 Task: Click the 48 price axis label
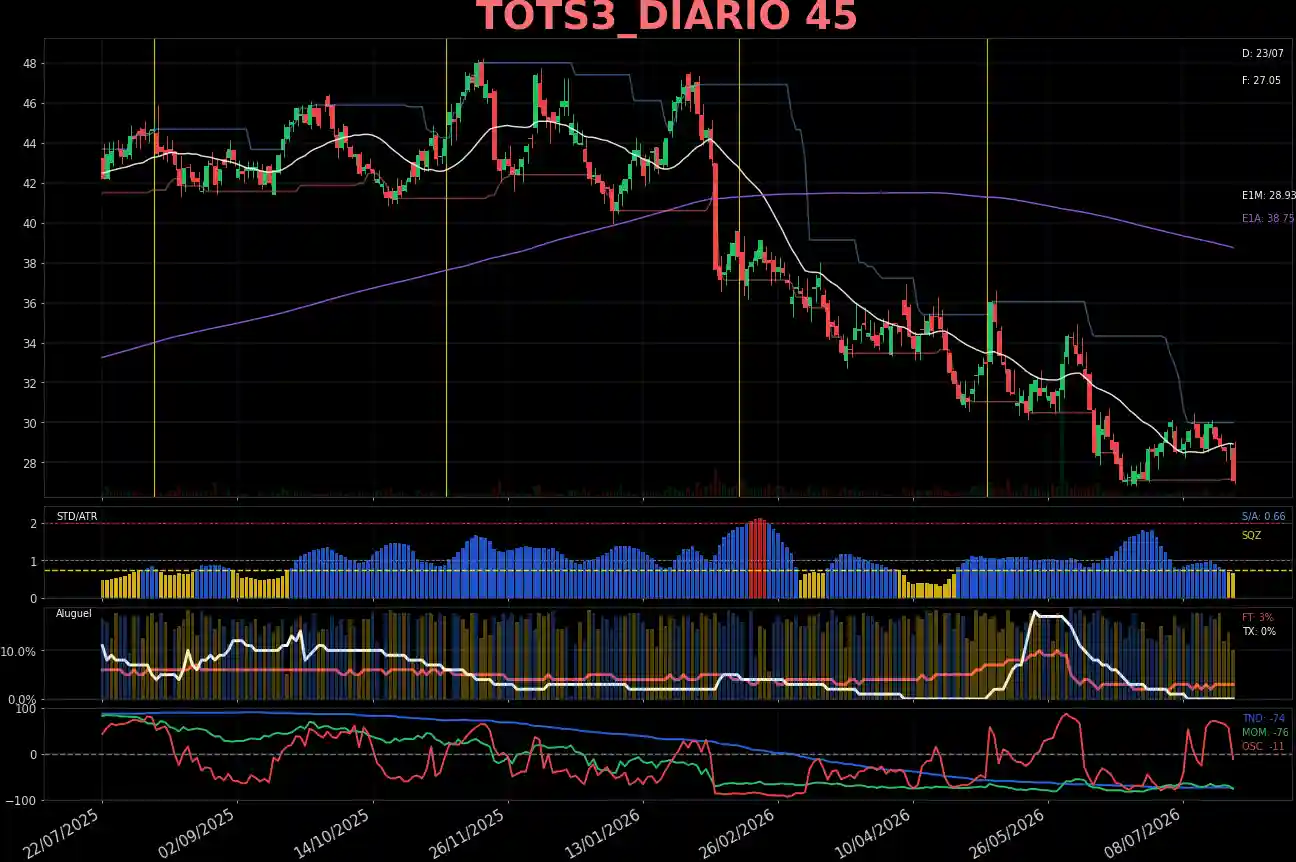coord(30,64)
